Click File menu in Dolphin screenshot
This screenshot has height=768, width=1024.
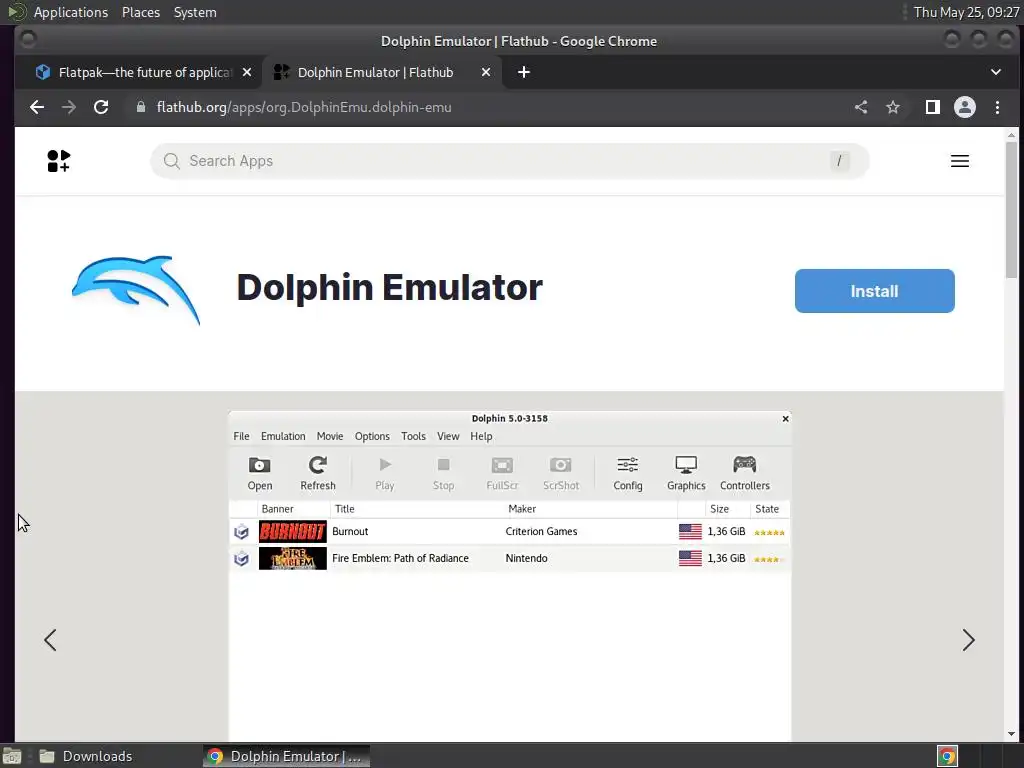pos(242,436)
